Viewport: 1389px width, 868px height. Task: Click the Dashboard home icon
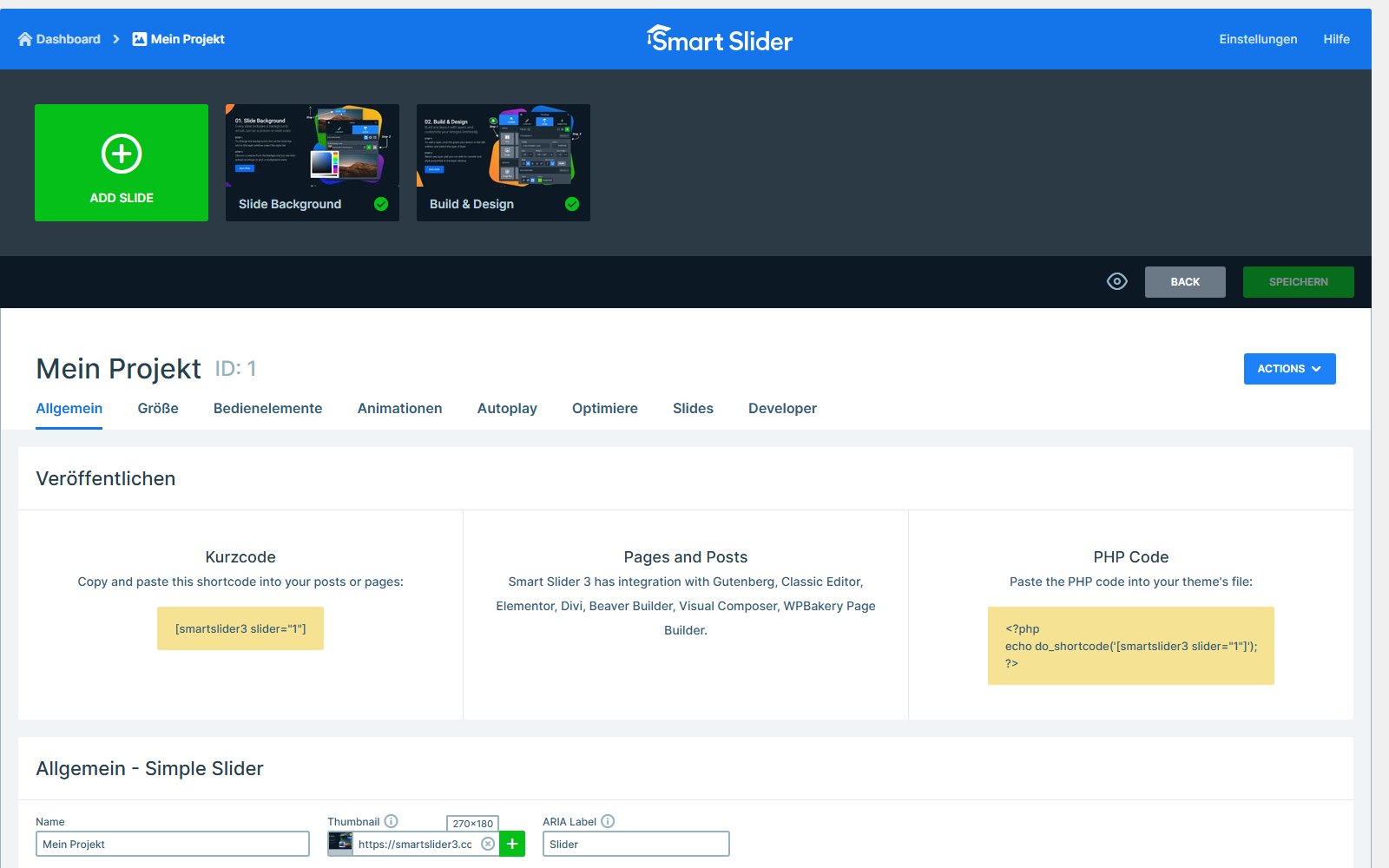pos(25,39)
